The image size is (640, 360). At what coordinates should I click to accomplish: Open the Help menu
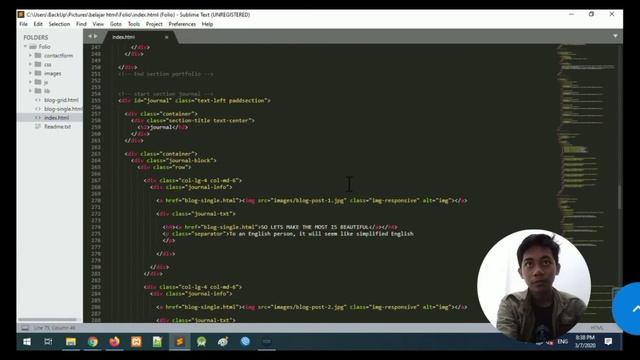pos(207,24)
